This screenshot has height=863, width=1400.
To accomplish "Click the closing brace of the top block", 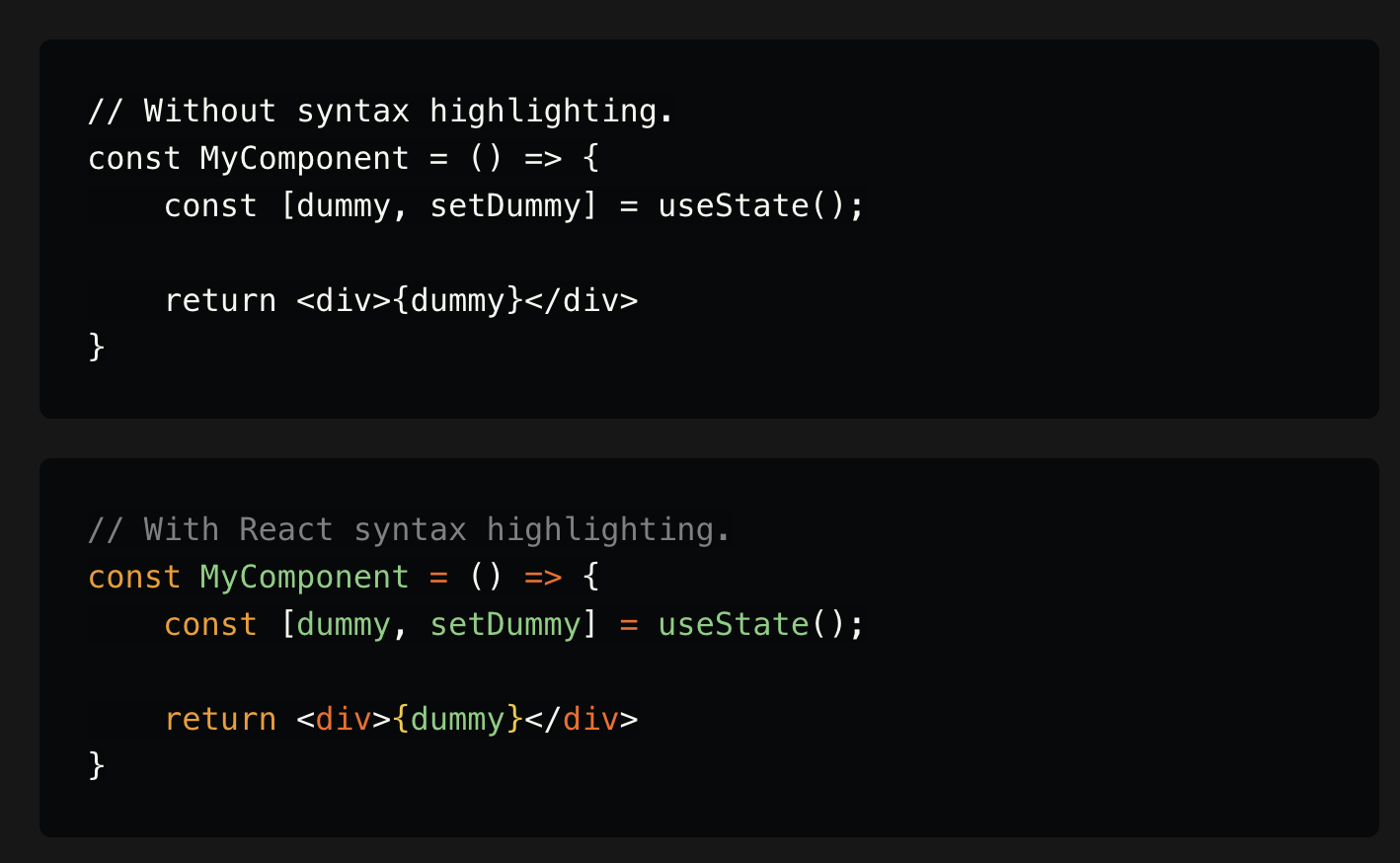I will point(96,347).
